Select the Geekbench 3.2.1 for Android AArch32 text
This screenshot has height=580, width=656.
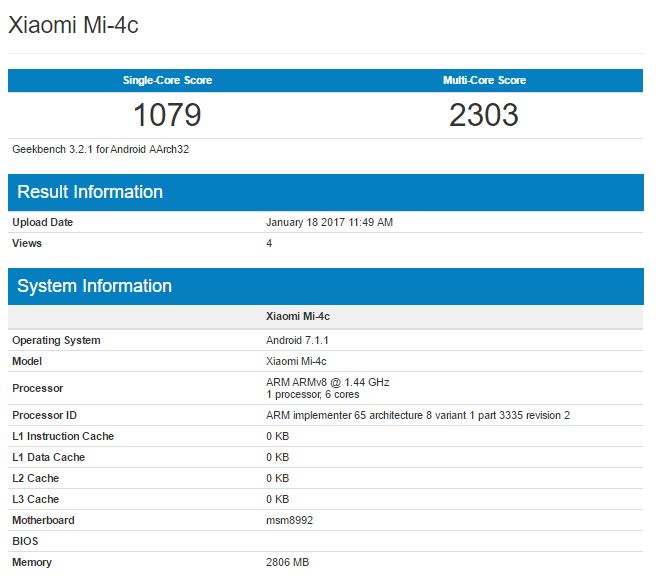click(100, 149)
